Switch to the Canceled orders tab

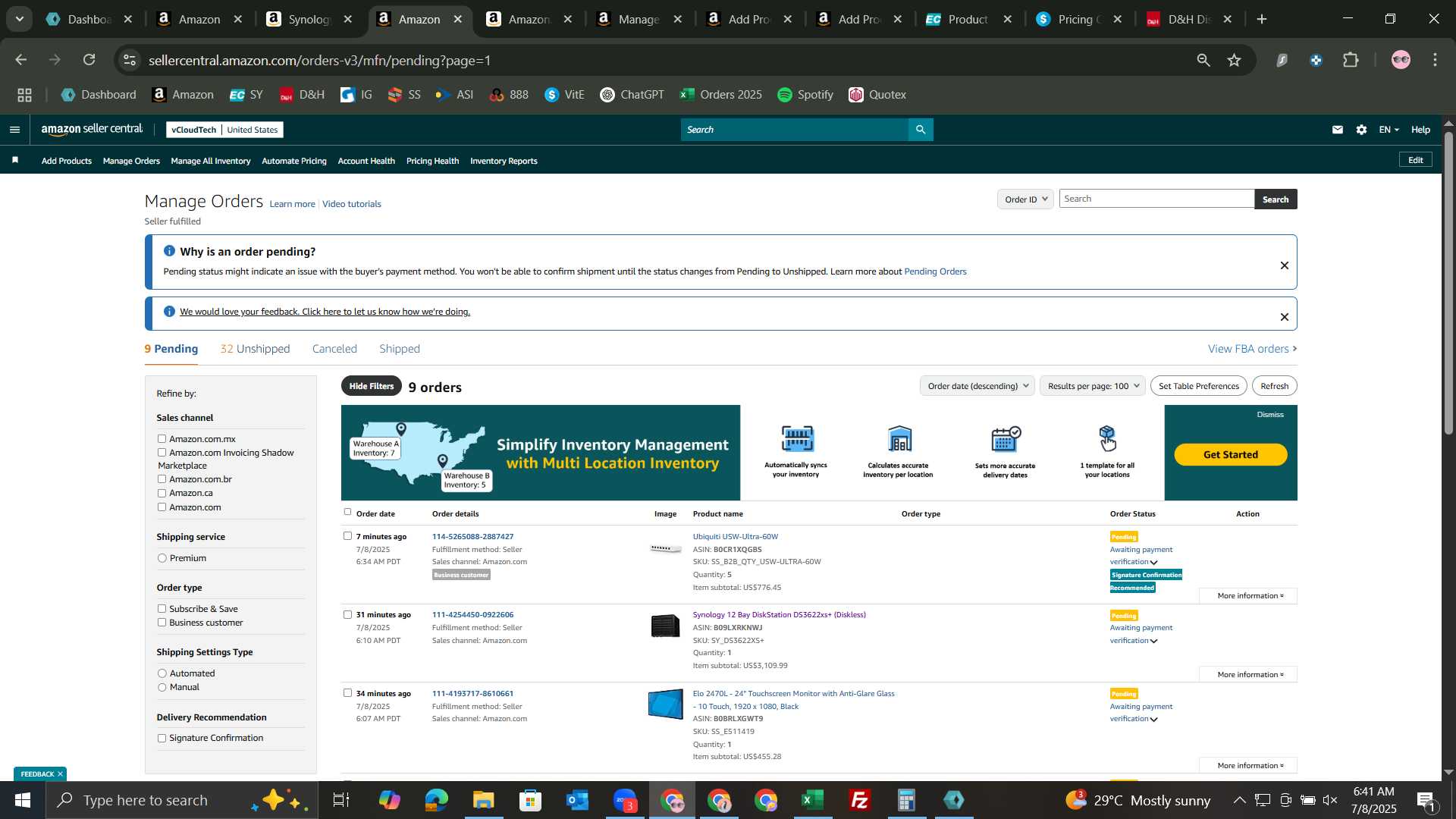click(334, 349)
